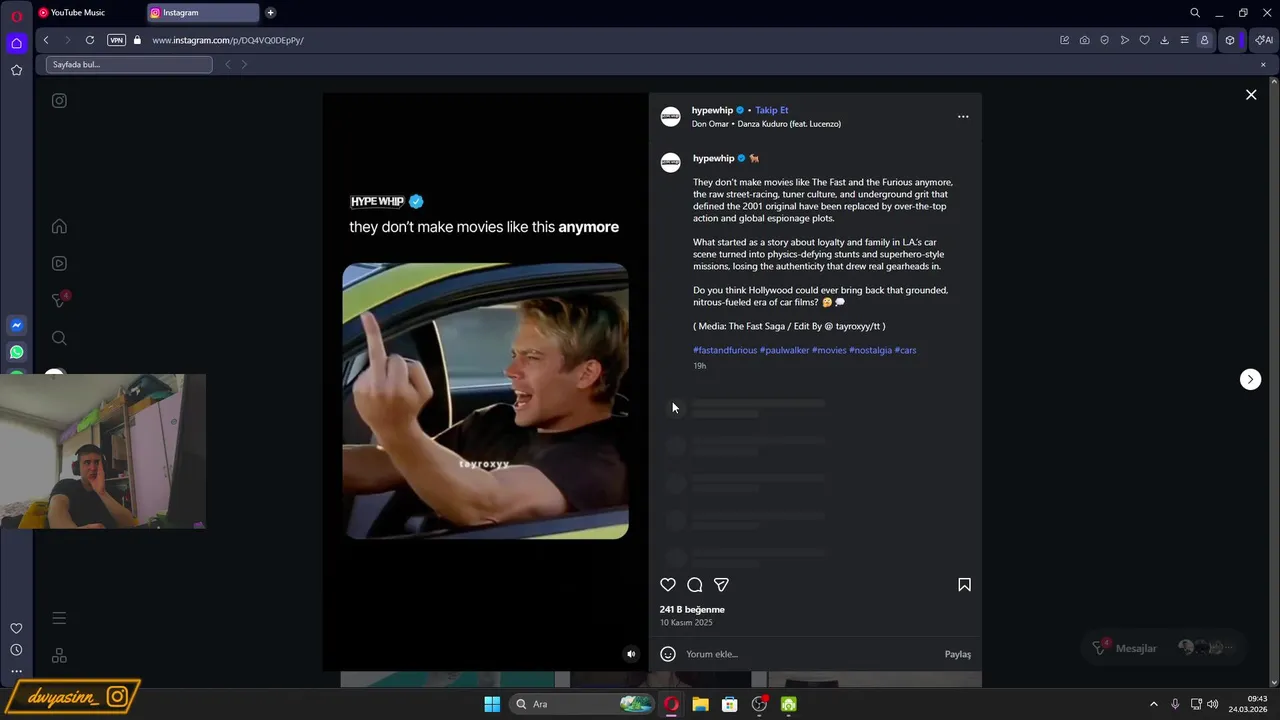Viewport: 1280px width, 720px height.
Task: Open the send flow toolbar icon
Action: pyautogui.click(x=1125, y=40)
